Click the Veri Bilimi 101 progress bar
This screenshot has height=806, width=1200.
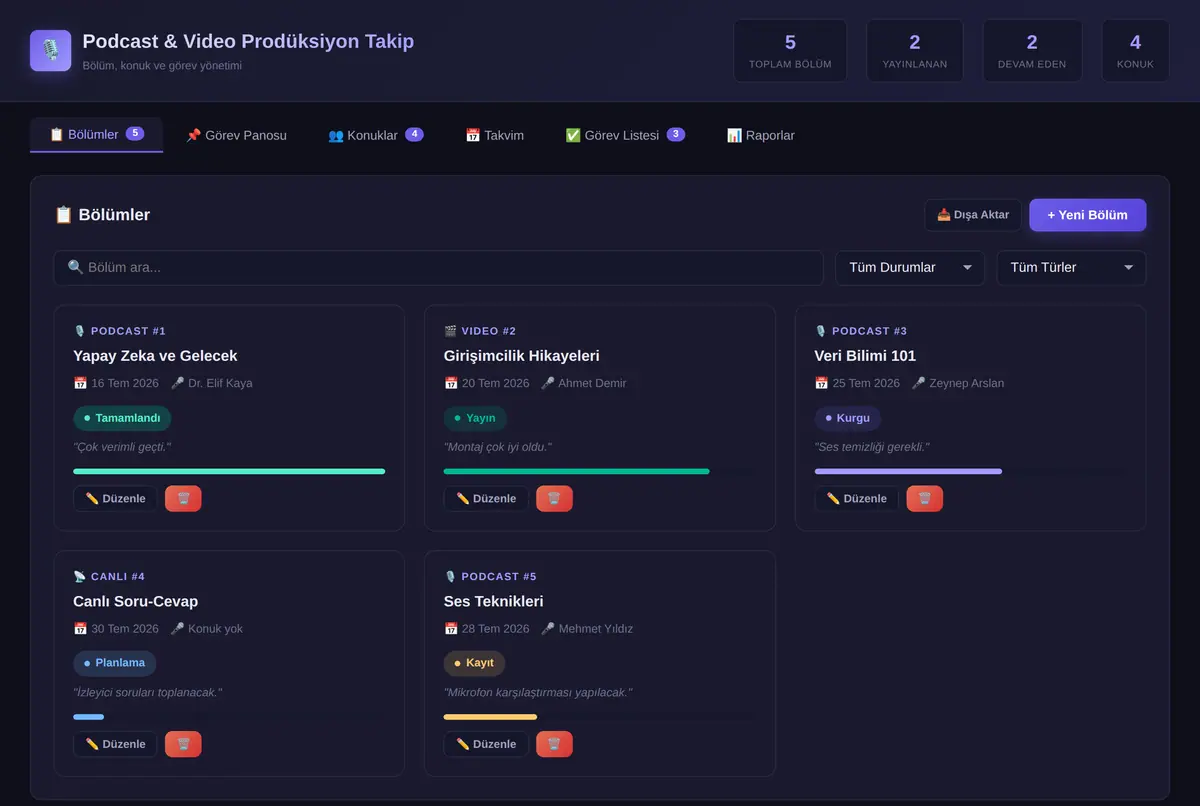(970, 471)
